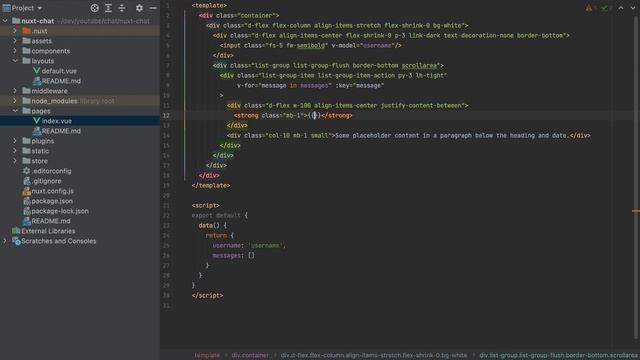
Task: Collapse the nuxt-chat root folder
Action: tap(5, 21)
